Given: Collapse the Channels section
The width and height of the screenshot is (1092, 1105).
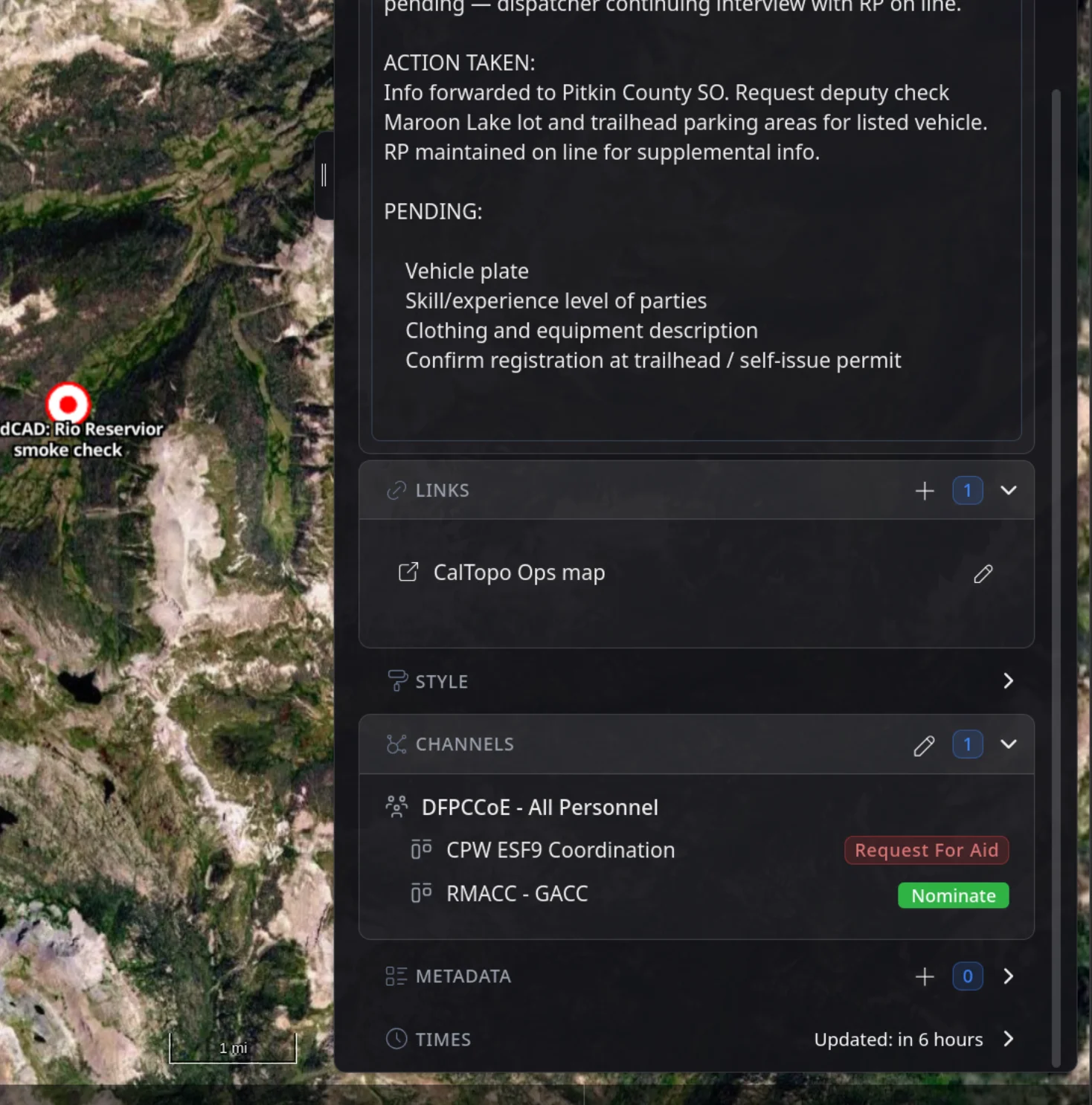Looking at the screenshot, I should click(1008, 744).
